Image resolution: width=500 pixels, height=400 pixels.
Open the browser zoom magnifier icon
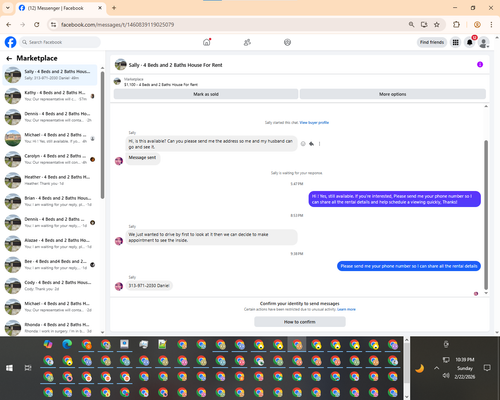pos(411,24)
